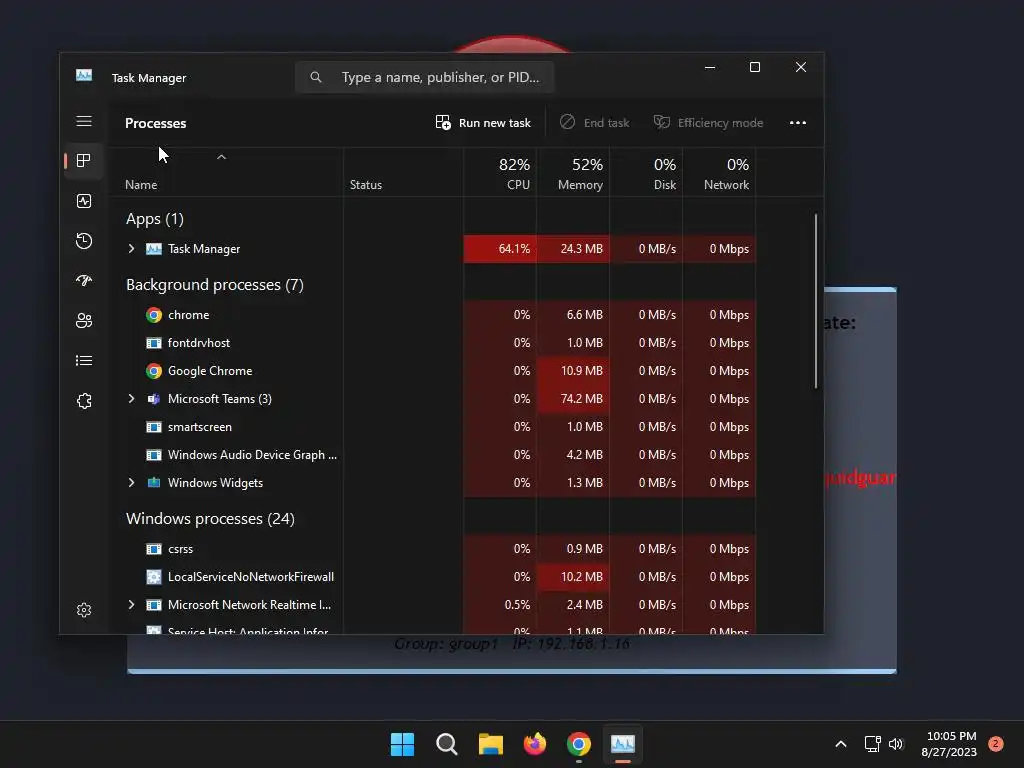The height and width of the screenshot is (768, 1024).
Task: Click the Windows Widgets process icon
Action: (x=153, y=483)
